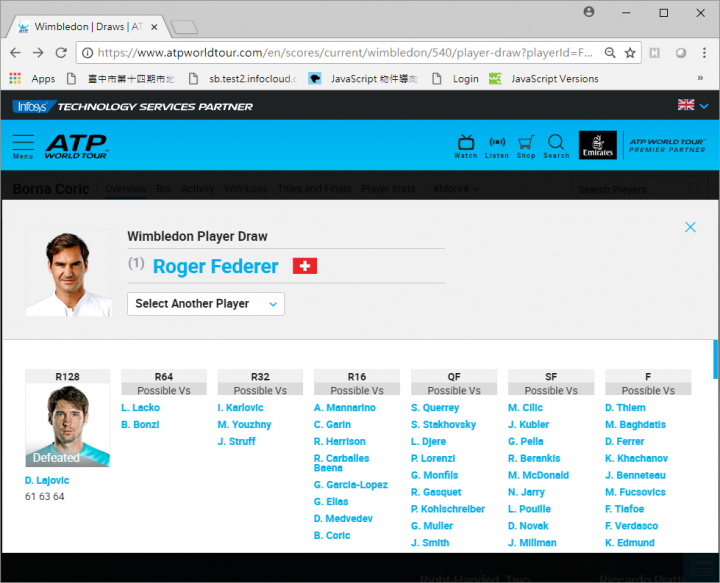Expand the Select Another Player dropdown
The height and width of the screenshot is (583, 720).
pyautogui.click(x=206, y=304)
